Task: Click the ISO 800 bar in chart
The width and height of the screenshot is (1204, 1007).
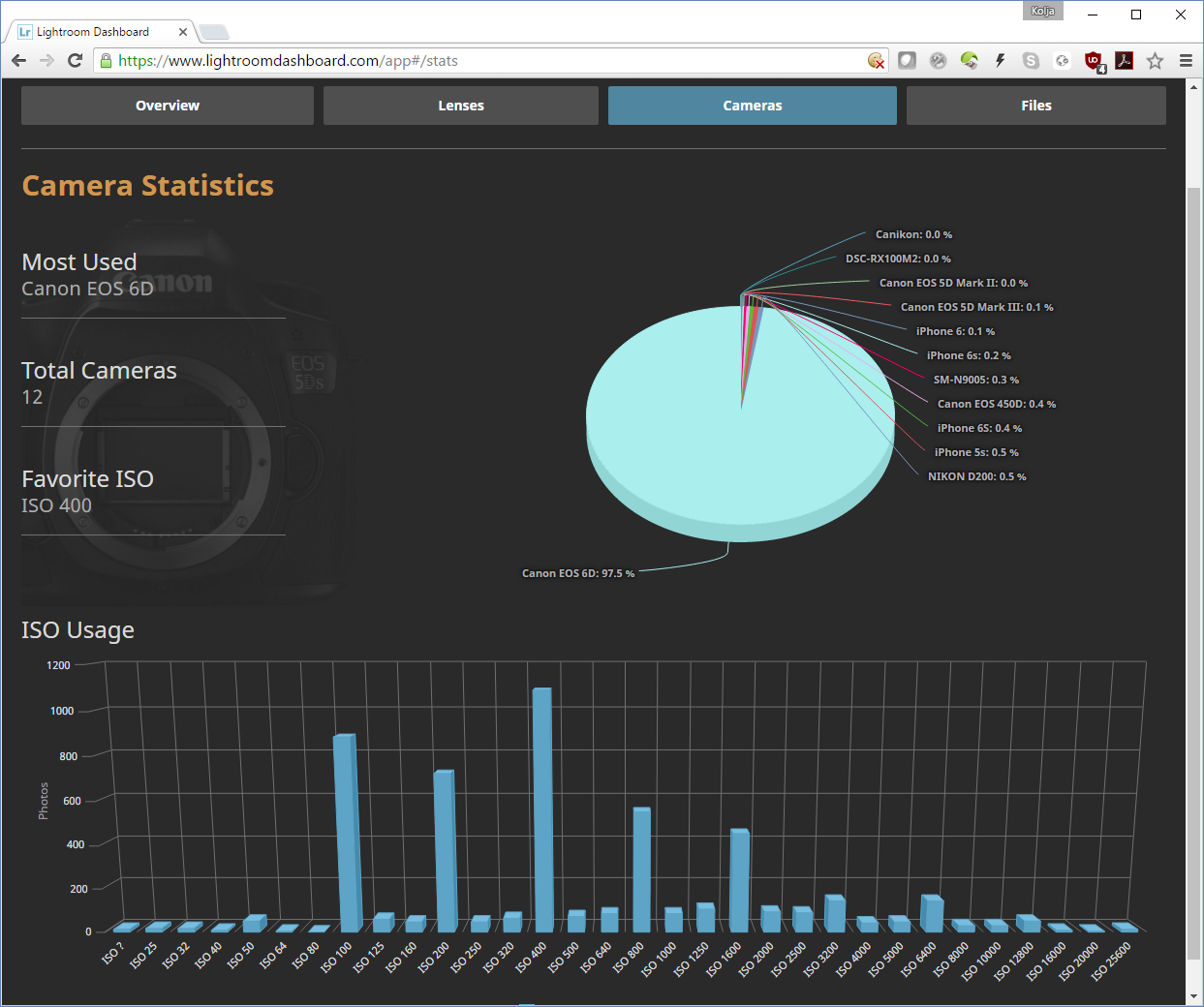Action: pos(640,870)
